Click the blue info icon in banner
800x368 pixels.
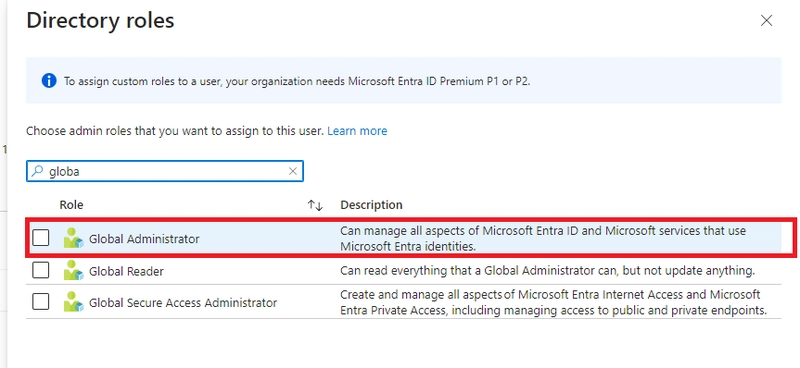coord(49,81)
